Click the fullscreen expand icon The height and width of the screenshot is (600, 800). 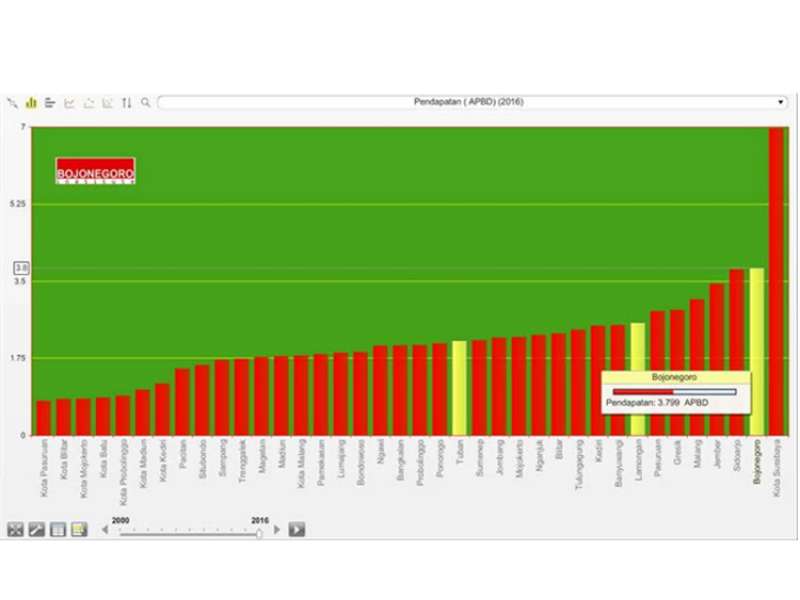click(x=15, y=530)
